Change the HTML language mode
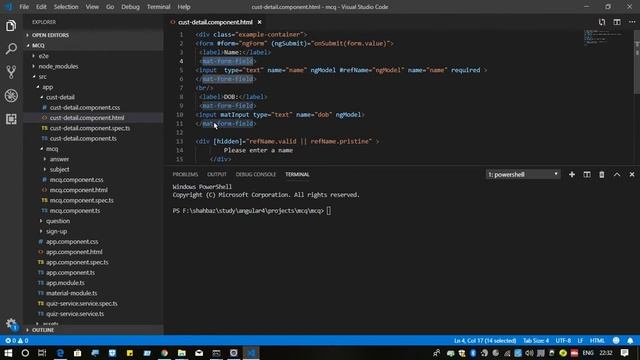640x360 pixels. tap(597, 340)
